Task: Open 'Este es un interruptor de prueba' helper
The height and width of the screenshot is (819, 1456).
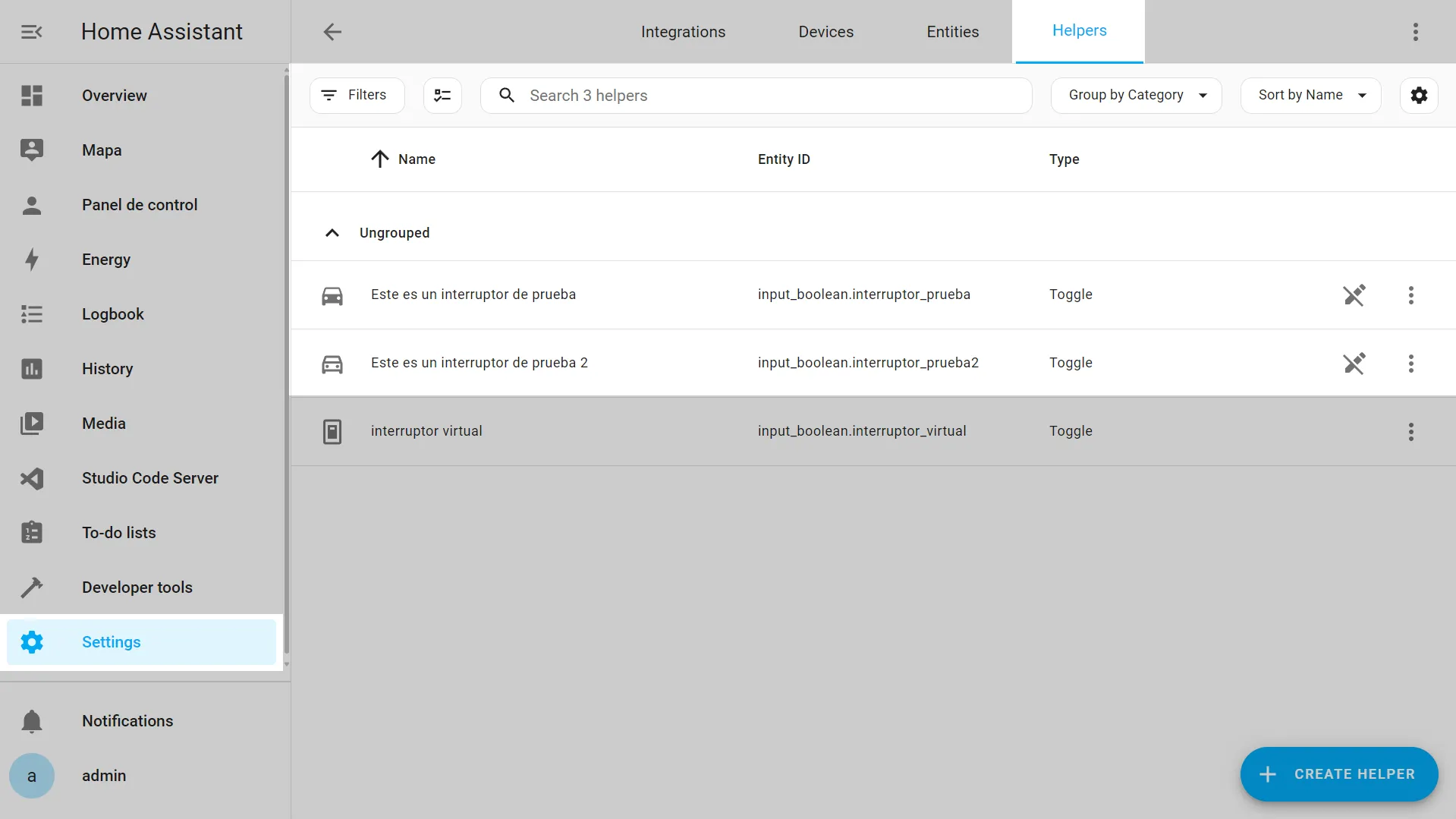Action: [473, 295]
